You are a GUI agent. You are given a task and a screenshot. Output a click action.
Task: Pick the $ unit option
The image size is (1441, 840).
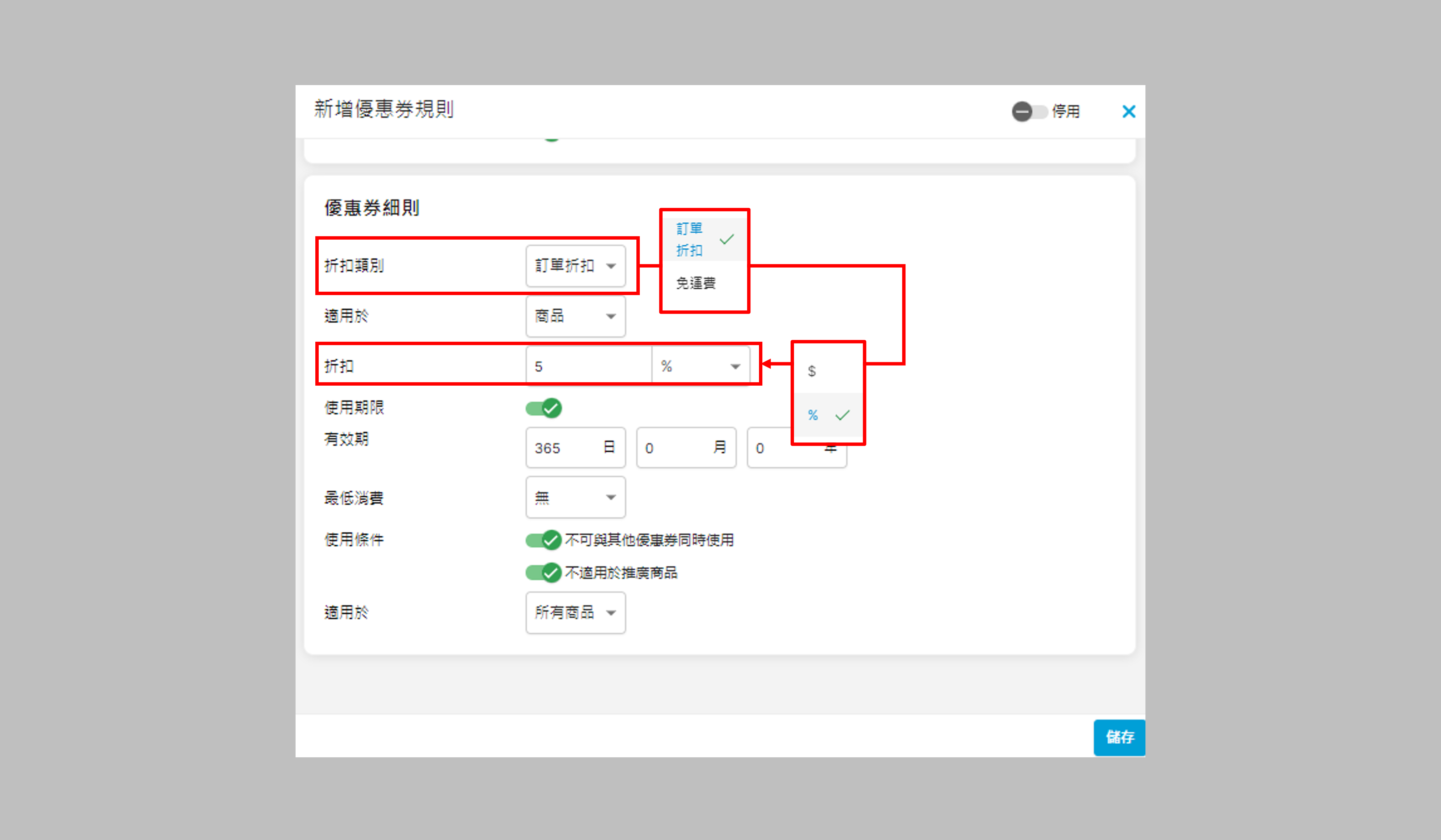point(812,371)
